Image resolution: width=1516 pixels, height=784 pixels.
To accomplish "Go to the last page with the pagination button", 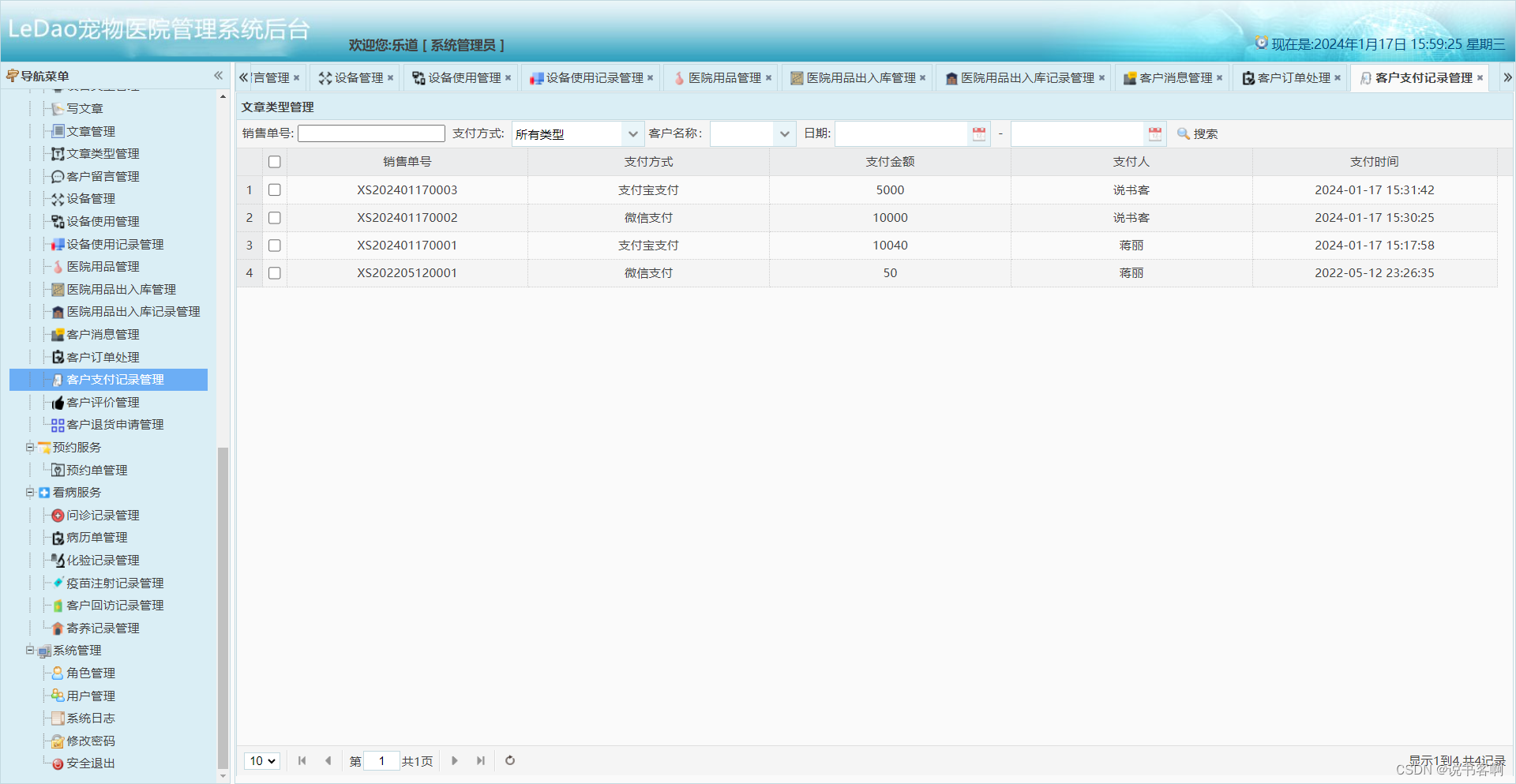I will (481, 760).
